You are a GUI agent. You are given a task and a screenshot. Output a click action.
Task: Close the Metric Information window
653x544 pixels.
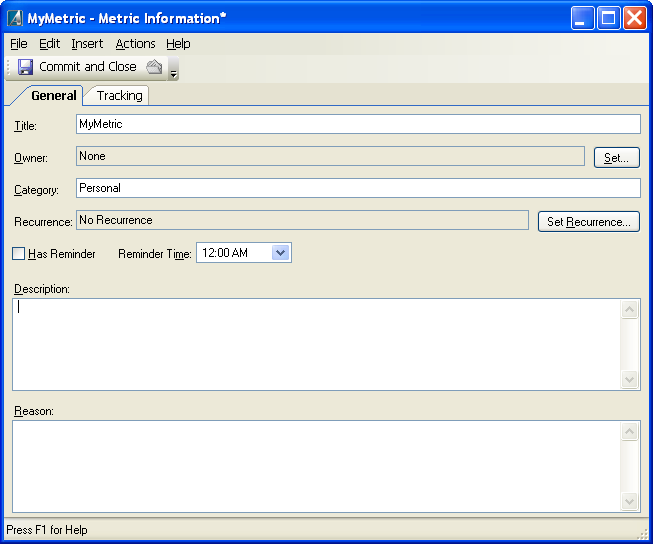point(635,18)
